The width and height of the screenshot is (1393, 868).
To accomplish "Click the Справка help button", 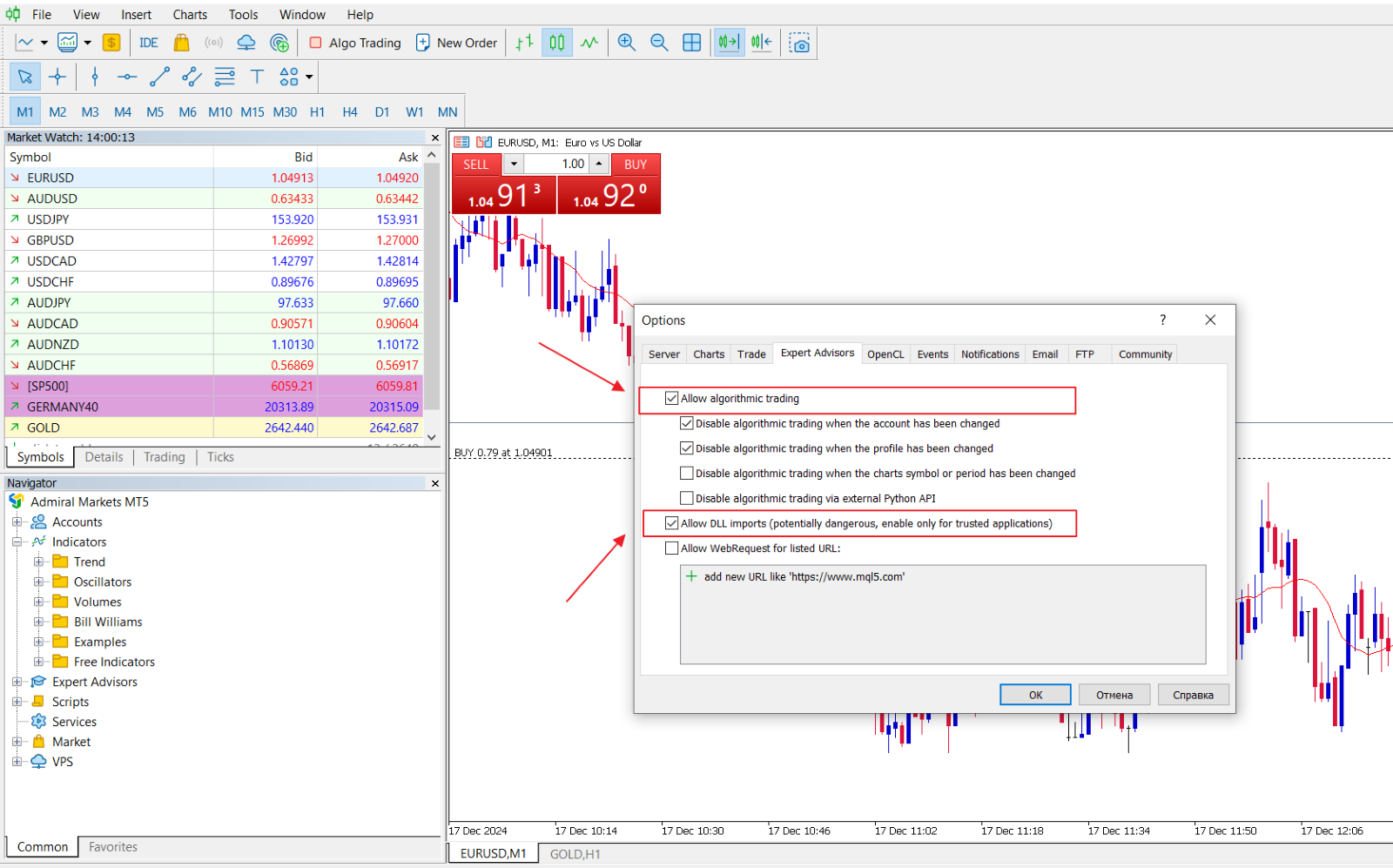I will (1193, 695).
